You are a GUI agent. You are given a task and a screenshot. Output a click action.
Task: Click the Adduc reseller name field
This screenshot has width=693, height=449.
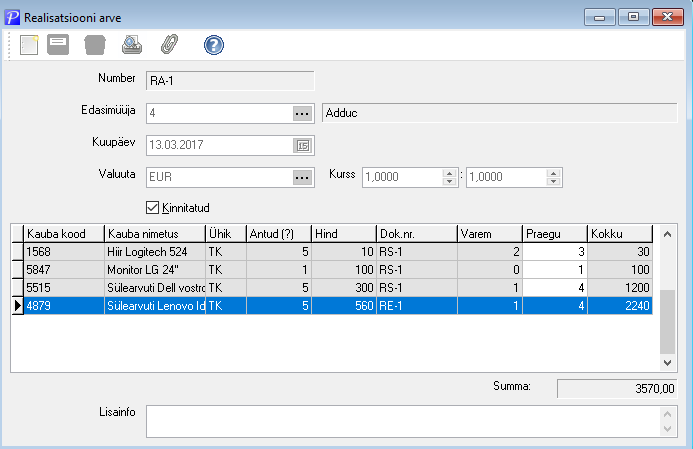click(499, 113)
